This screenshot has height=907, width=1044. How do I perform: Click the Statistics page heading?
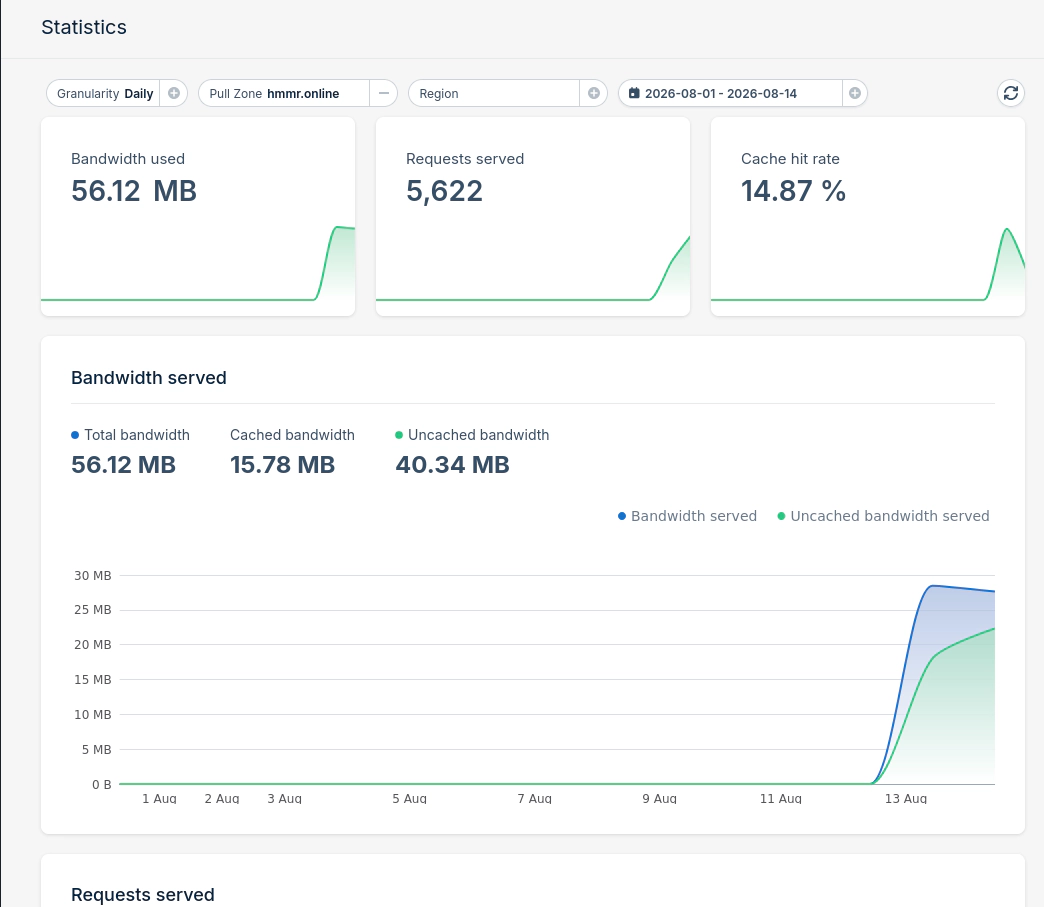click(x=84, y=27)
